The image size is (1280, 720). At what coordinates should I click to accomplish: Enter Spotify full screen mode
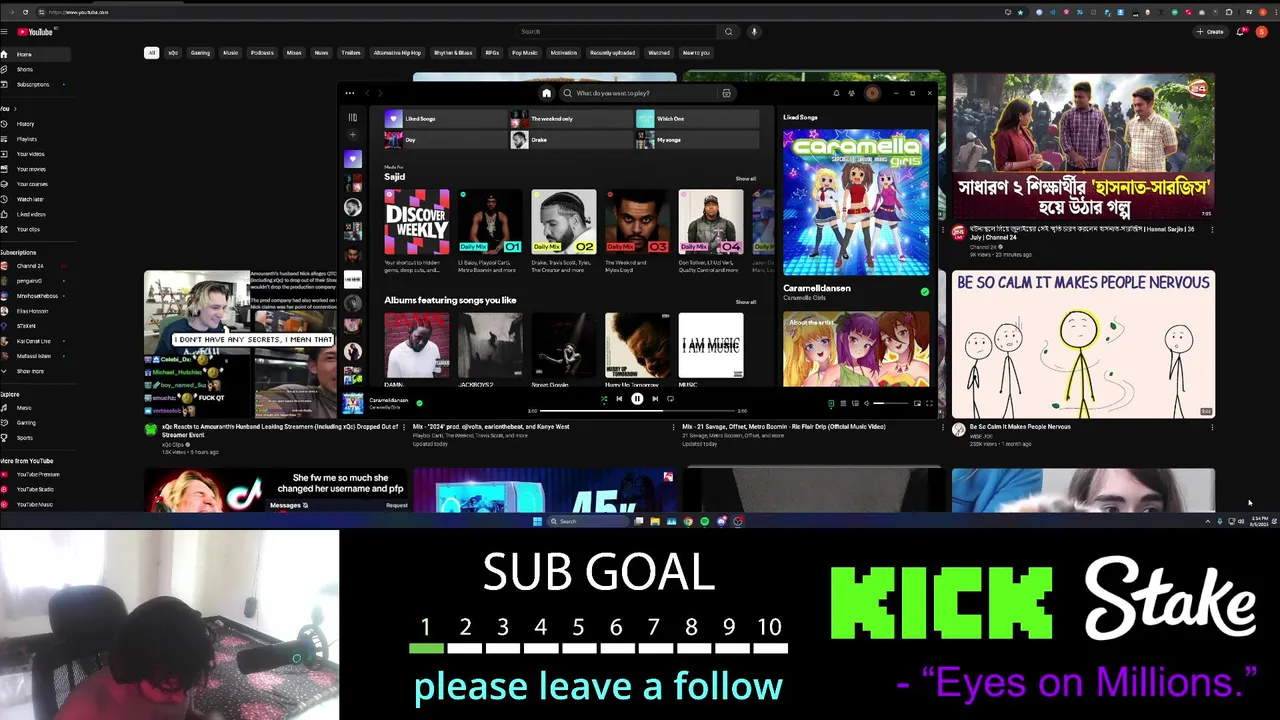(x=930, y=403)
